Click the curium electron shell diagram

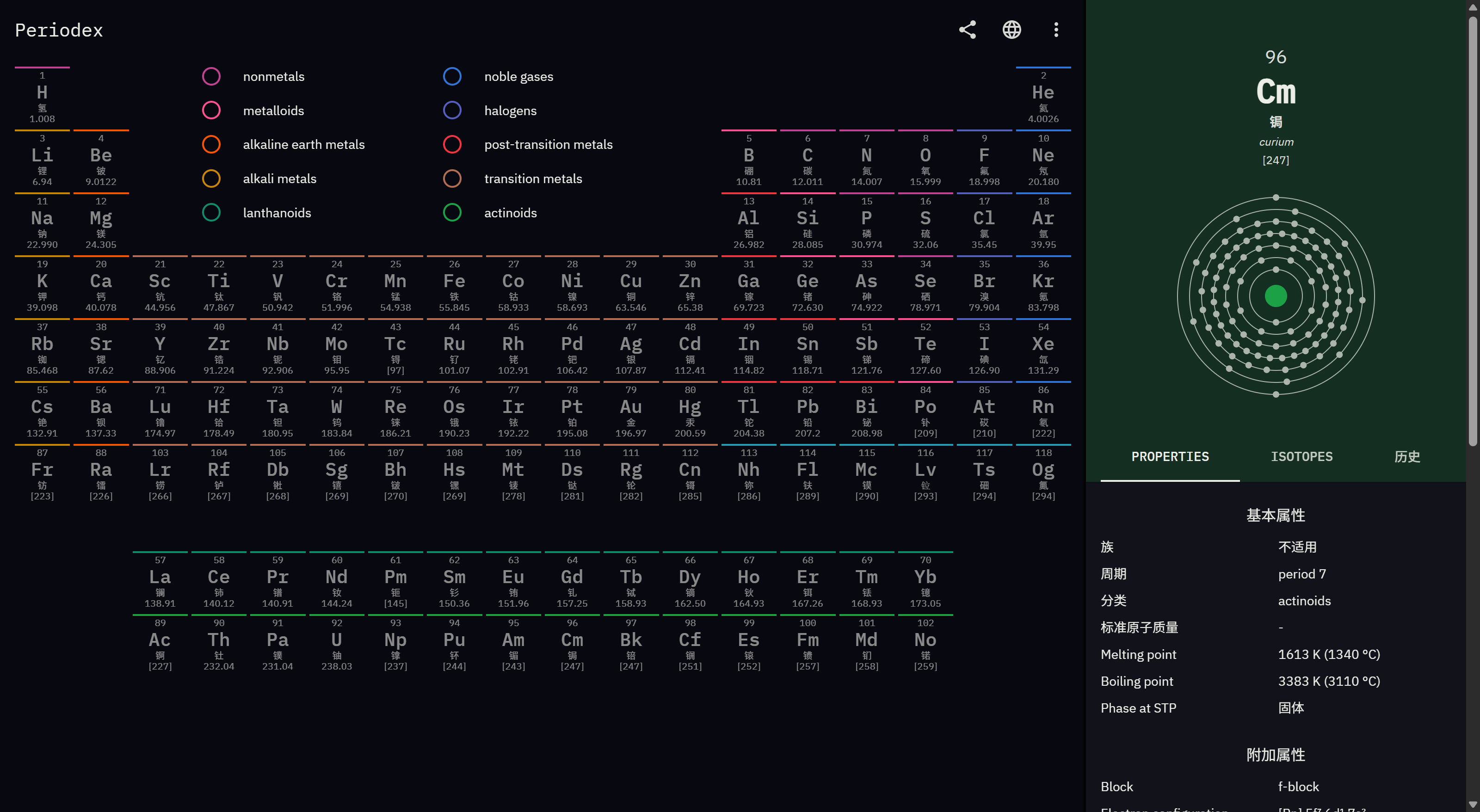point(1276,296)
